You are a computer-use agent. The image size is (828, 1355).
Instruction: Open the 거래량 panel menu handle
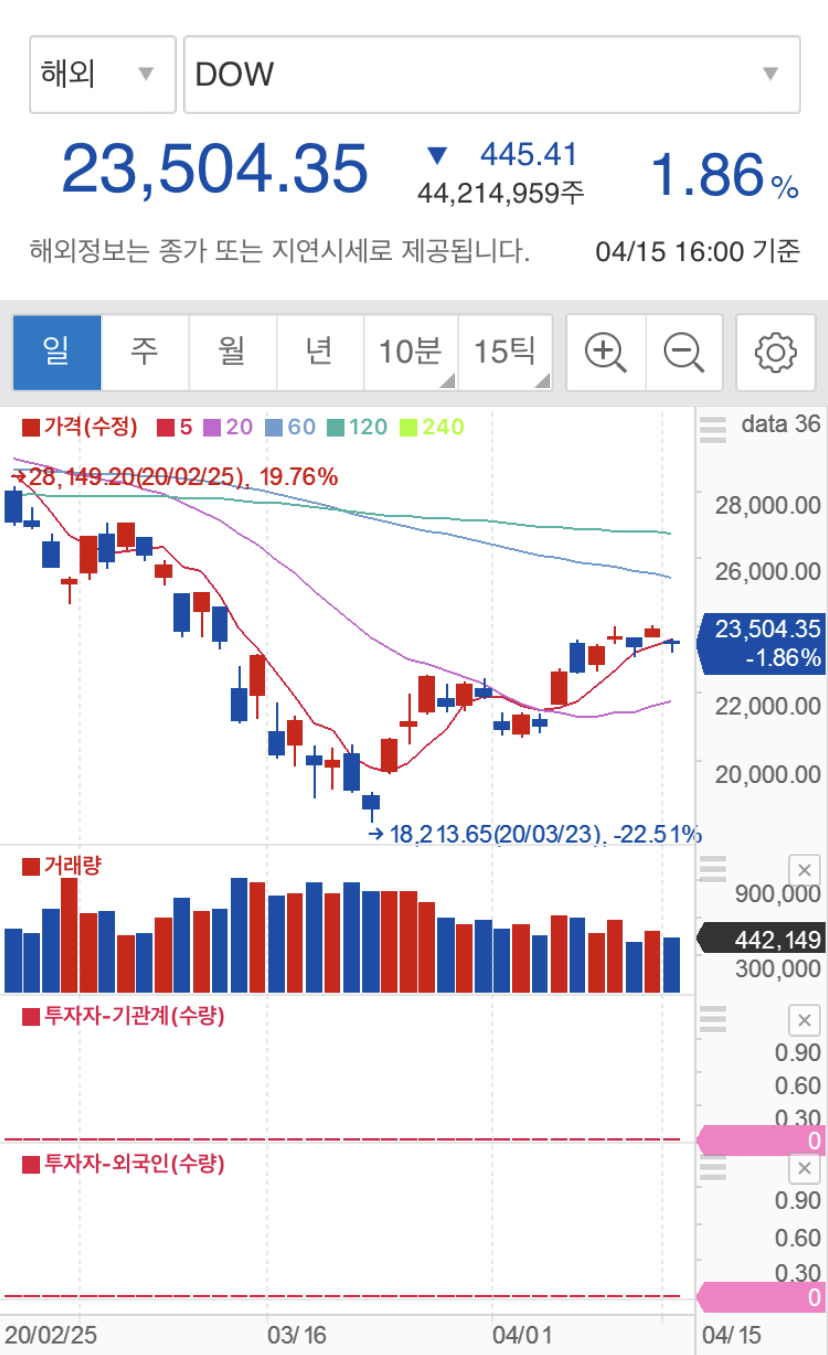712,869
